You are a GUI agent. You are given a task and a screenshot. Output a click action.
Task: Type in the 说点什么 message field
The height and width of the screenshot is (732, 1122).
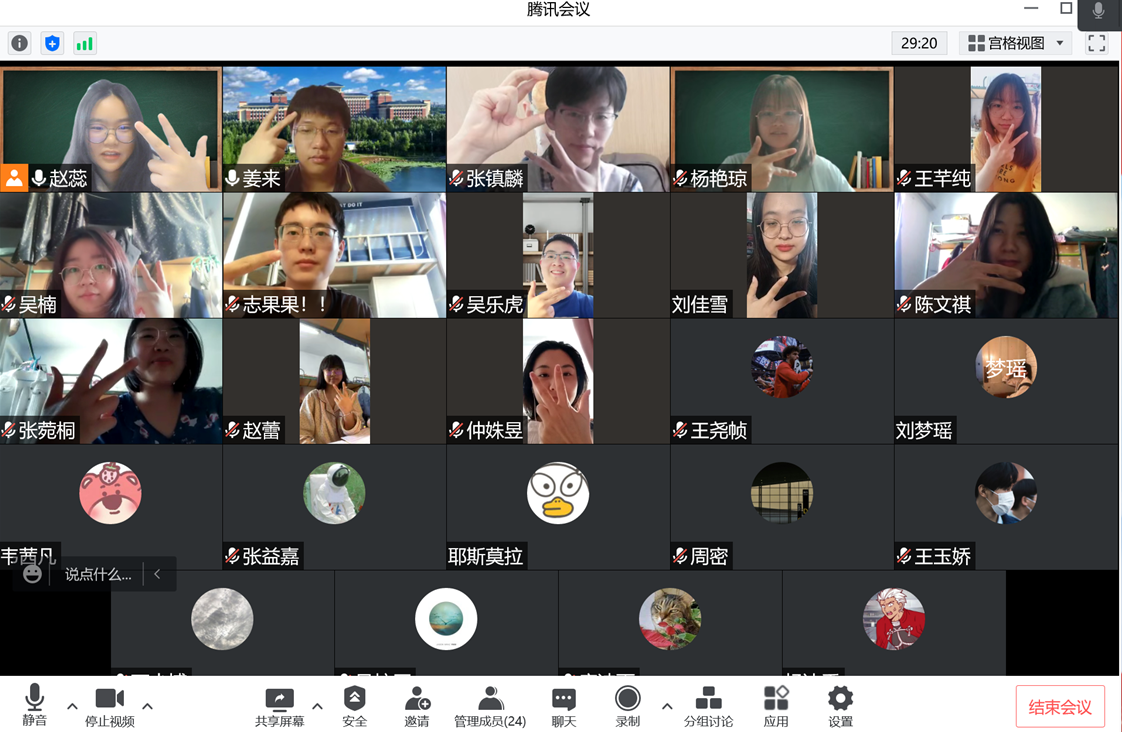tap(98, 574)
